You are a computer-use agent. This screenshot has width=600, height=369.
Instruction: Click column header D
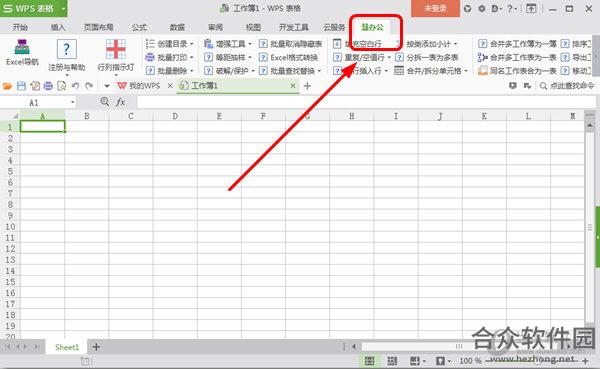pos(175,116)
